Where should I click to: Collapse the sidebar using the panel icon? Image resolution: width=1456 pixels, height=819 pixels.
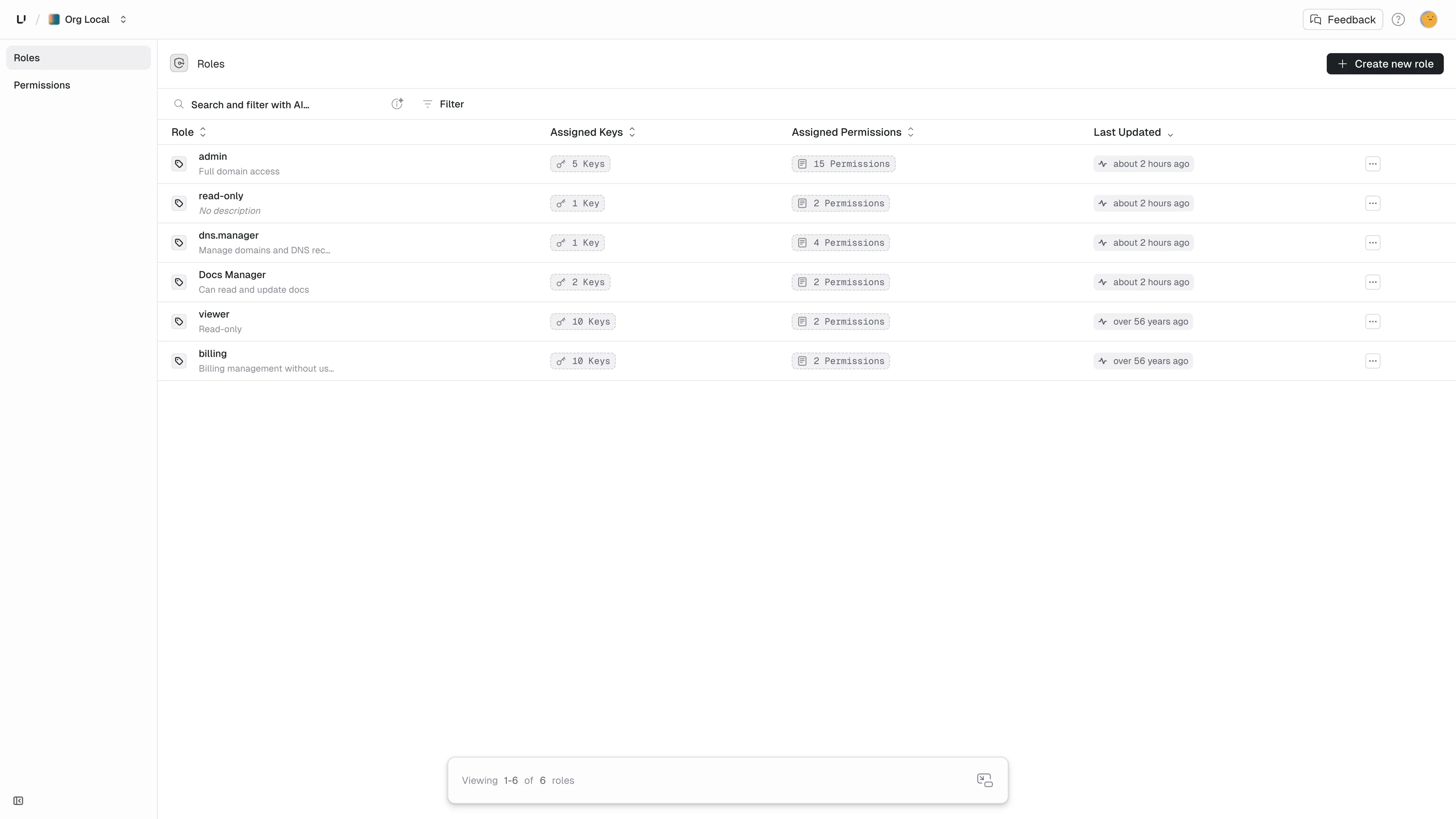click(x=18, y=800)
